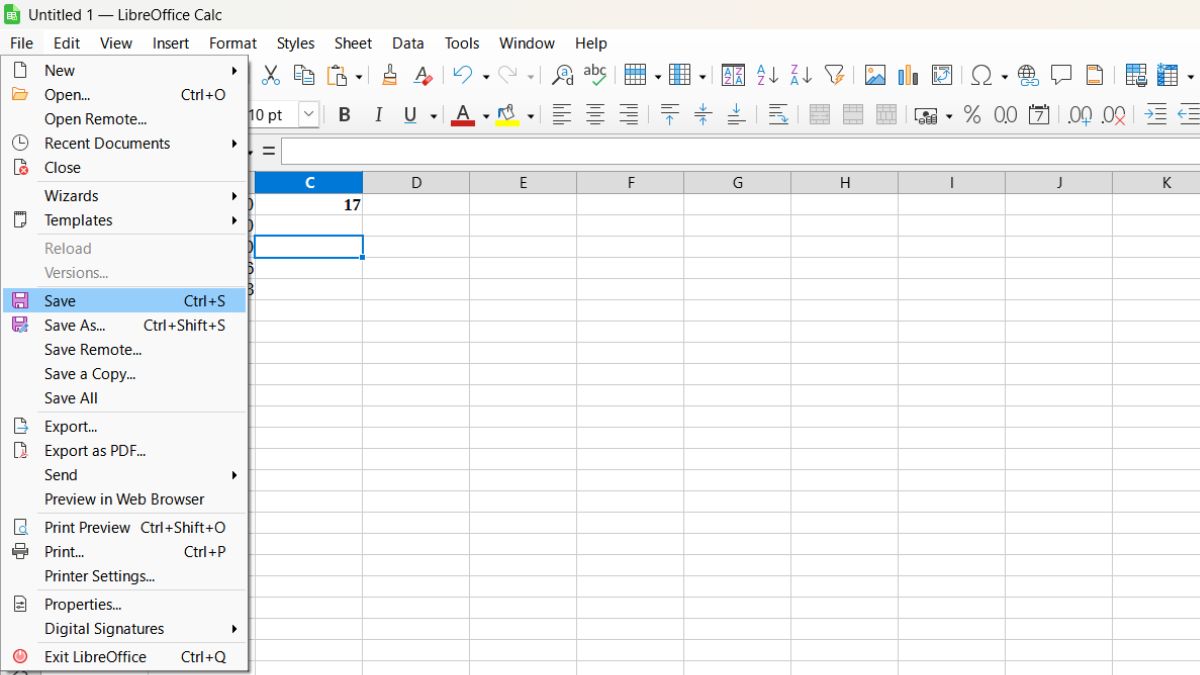
Task: Click Save a Copy… entry
Action: click(125, 374)
